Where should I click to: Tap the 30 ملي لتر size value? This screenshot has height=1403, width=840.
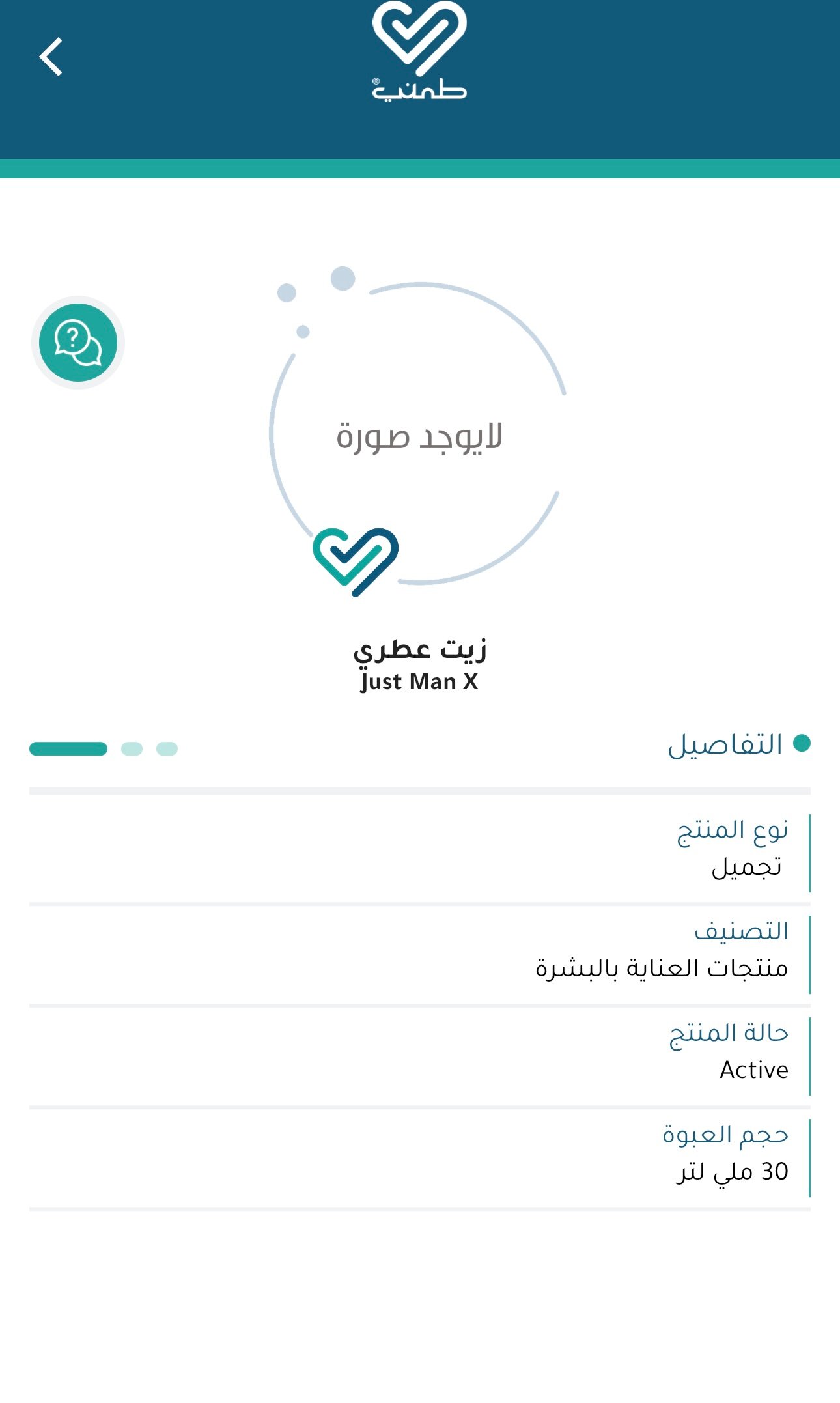(732, 1172)
